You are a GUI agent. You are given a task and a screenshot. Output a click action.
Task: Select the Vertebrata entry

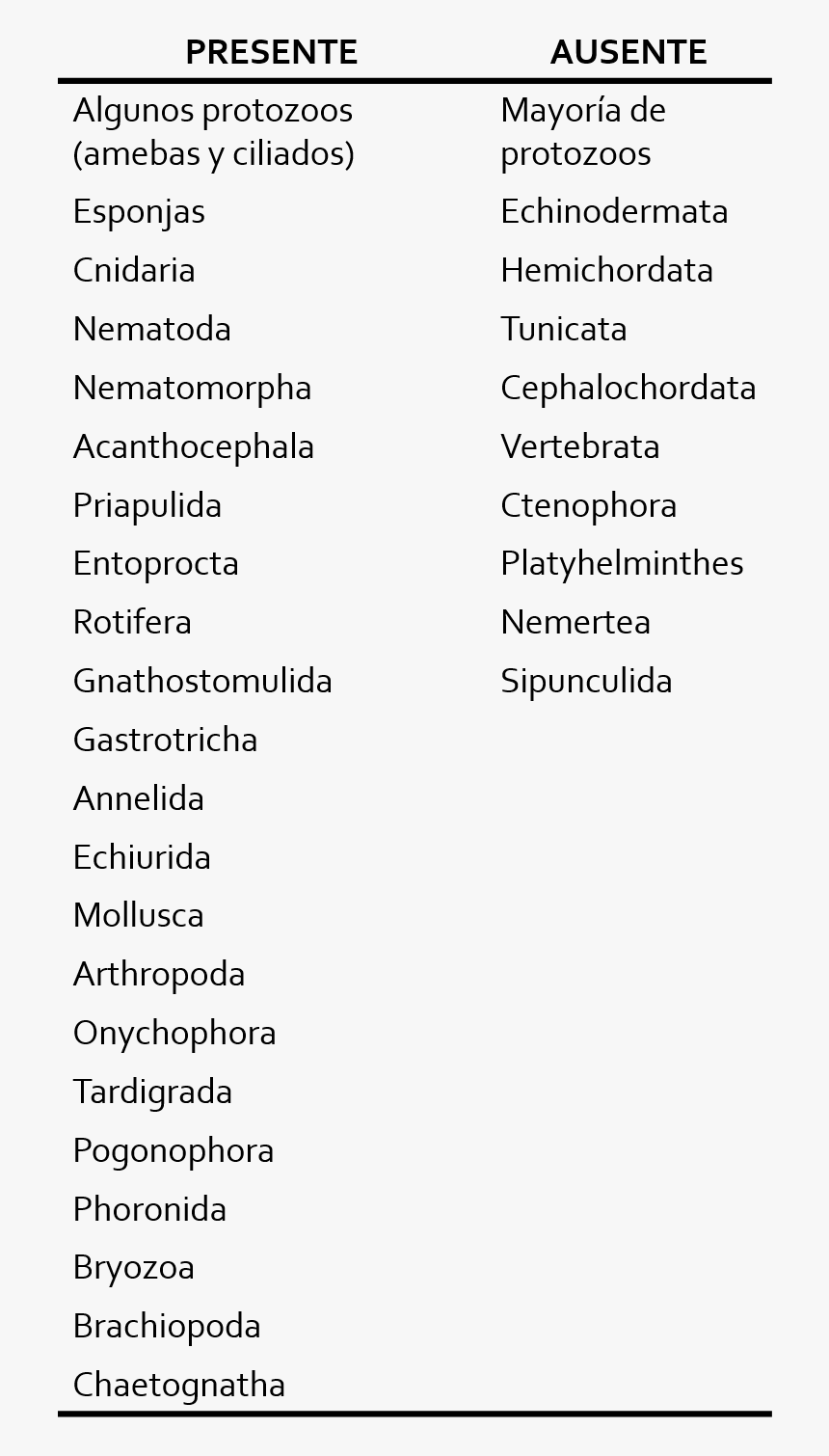tap(580, 447)
